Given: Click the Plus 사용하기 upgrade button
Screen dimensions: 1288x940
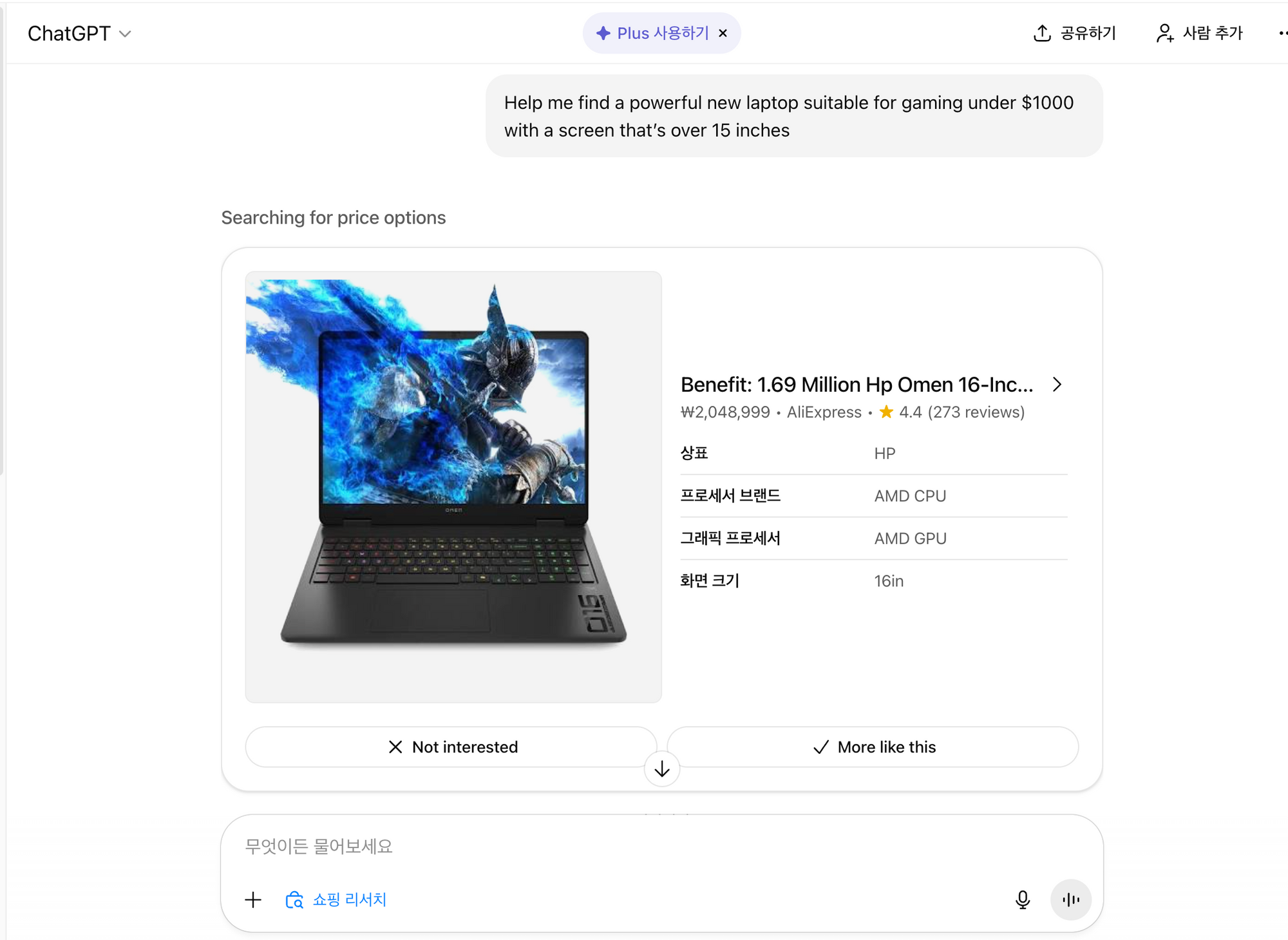Looking at the screenshot, I should [652, 33].
